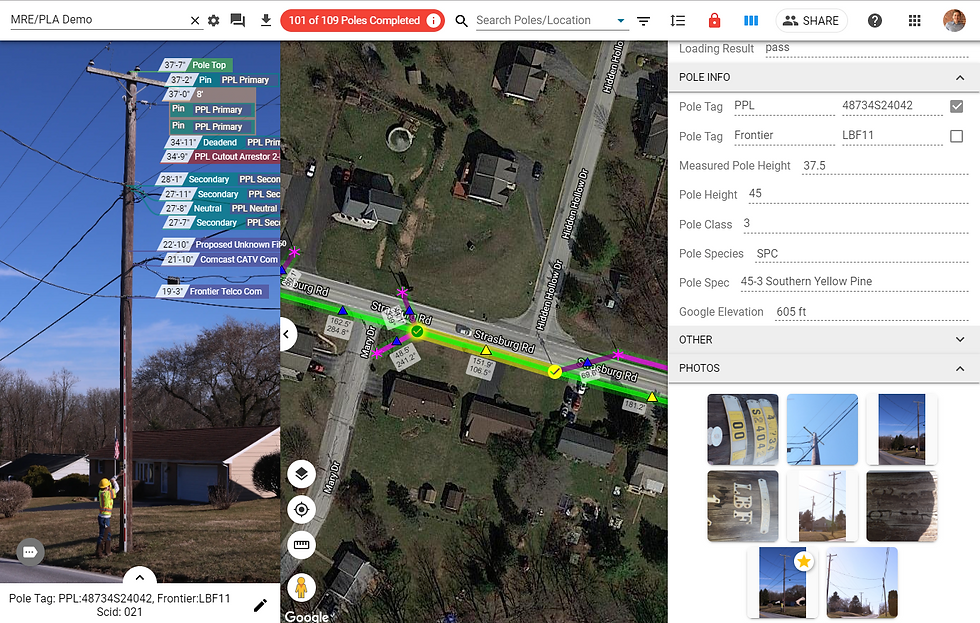Image resolution: width=980 pixels, height=623 pixels.
Task: Select the 37'-2" Pin PPL Primary annotation
Action: (x=222, y=80)
